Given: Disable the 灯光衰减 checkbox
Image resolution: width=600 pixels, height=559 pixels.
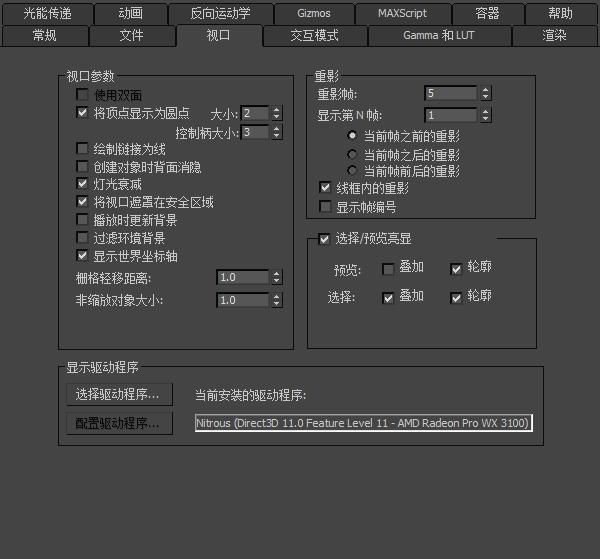Looking at the screenshot, I should click(82, 184).
